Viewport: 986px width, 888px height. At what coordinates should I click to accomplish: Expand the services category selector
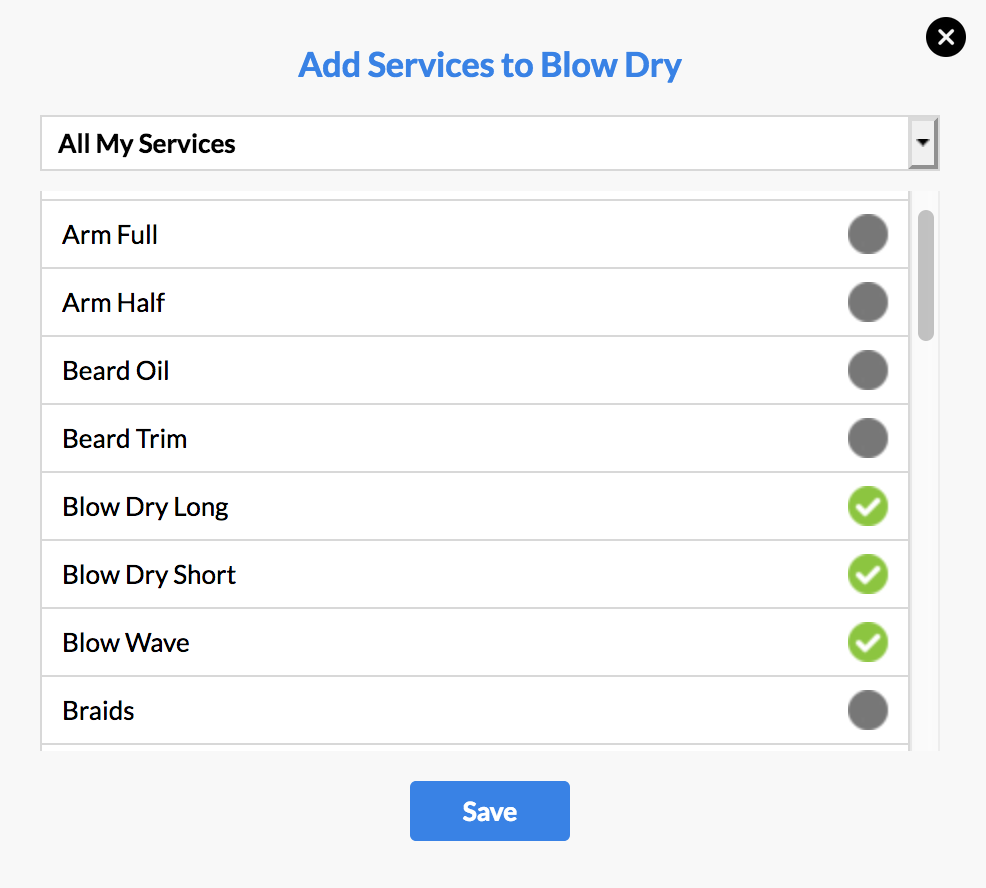[x=490, y=143]
